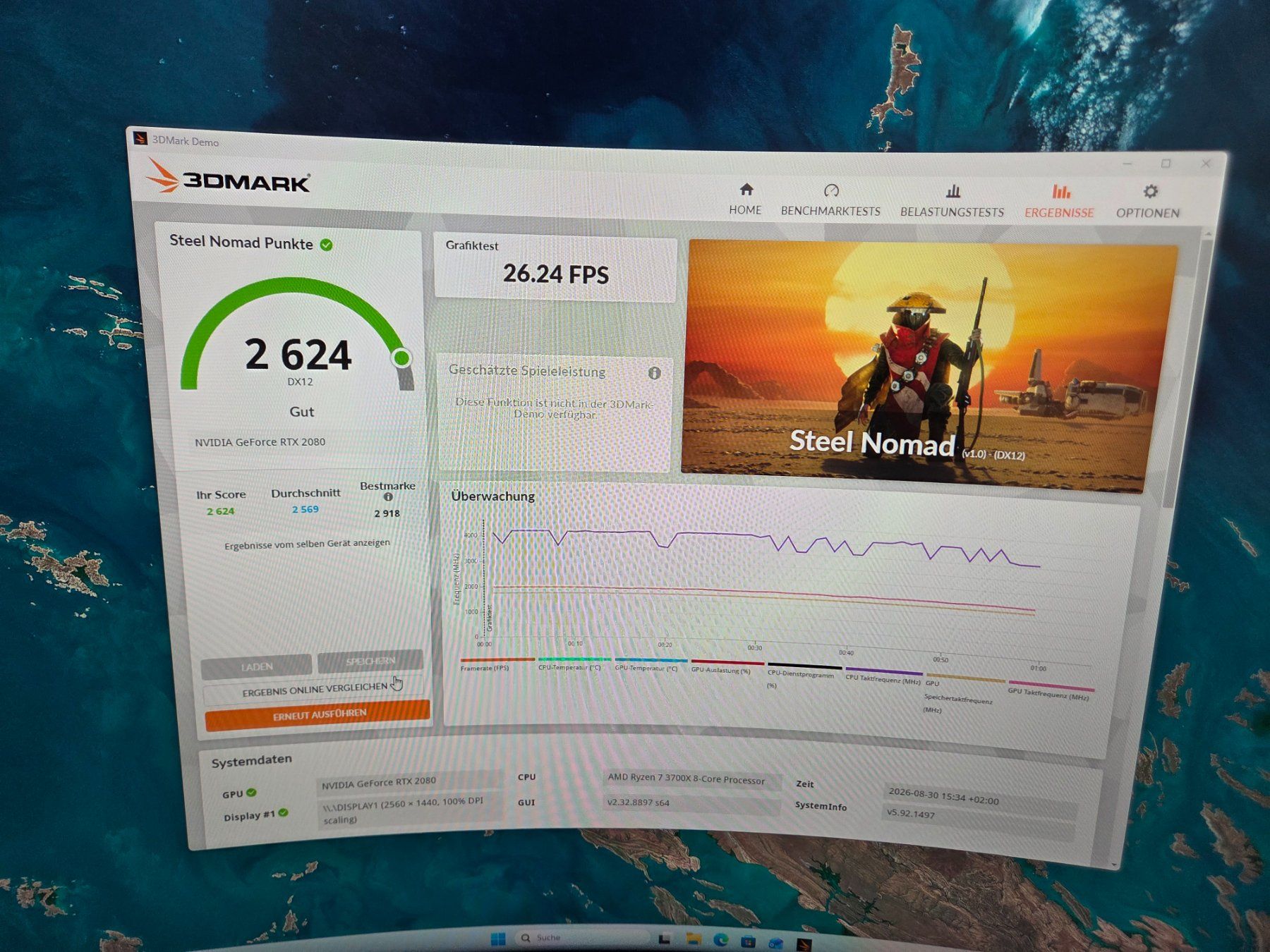This screenshot has height=952, width=1270.
Task: Go to the HOME tab
Action: point(745,200)
